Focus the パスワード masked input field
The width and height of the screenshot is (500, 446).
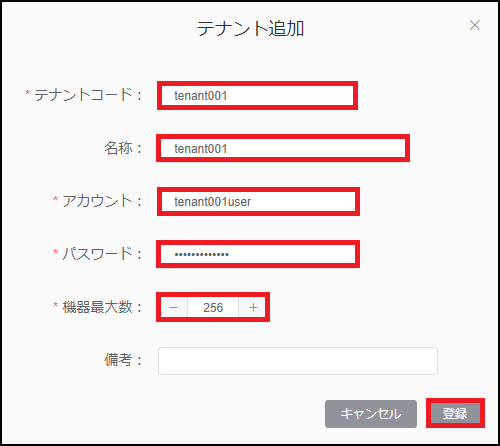coord(258,254)
